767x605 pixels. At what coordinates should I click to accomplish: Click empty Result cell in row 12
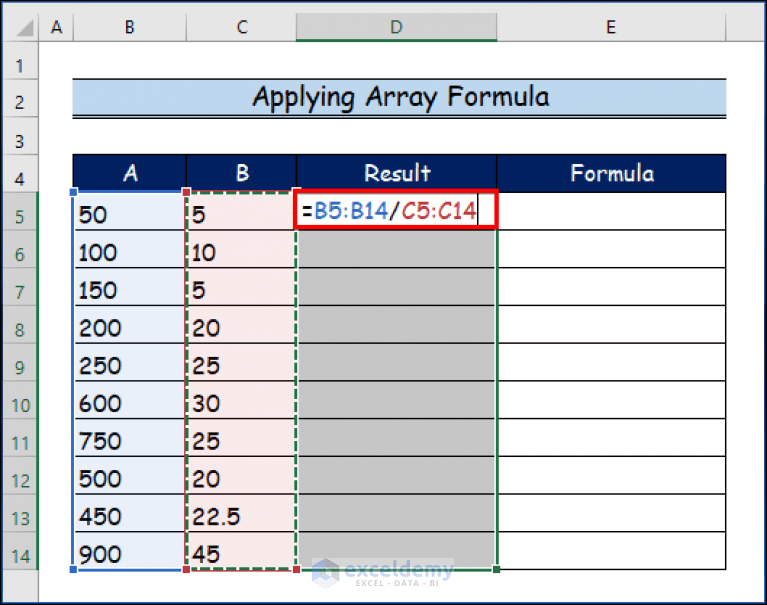click(397, 475)
